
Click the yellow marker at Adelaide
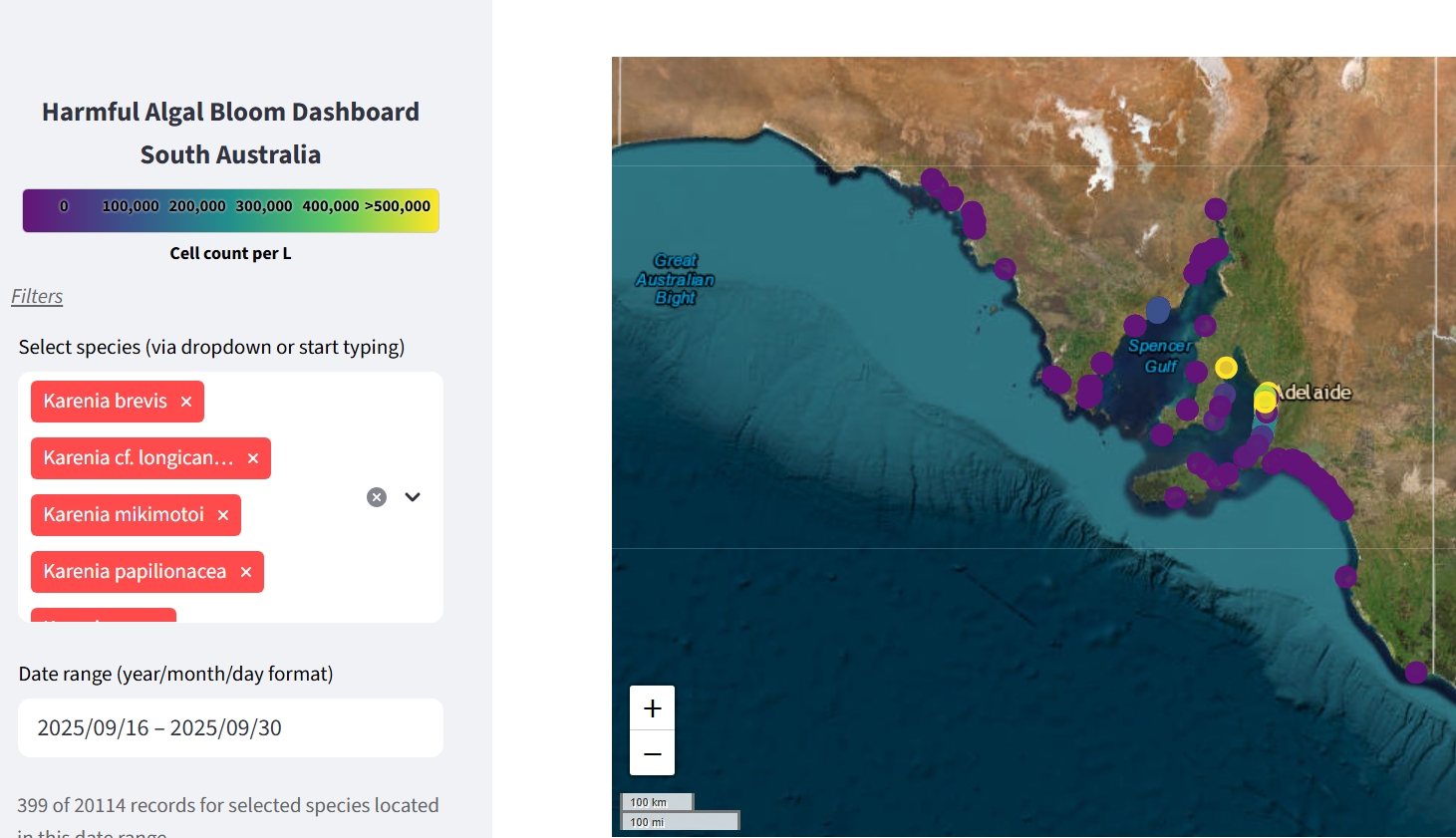(1266, 399)
